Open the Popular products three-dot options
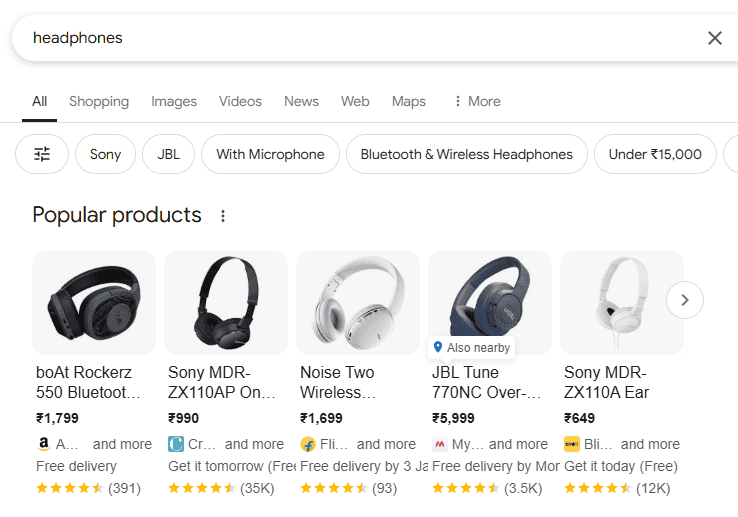This screenshot has width=738, height=517. point(223,216)
